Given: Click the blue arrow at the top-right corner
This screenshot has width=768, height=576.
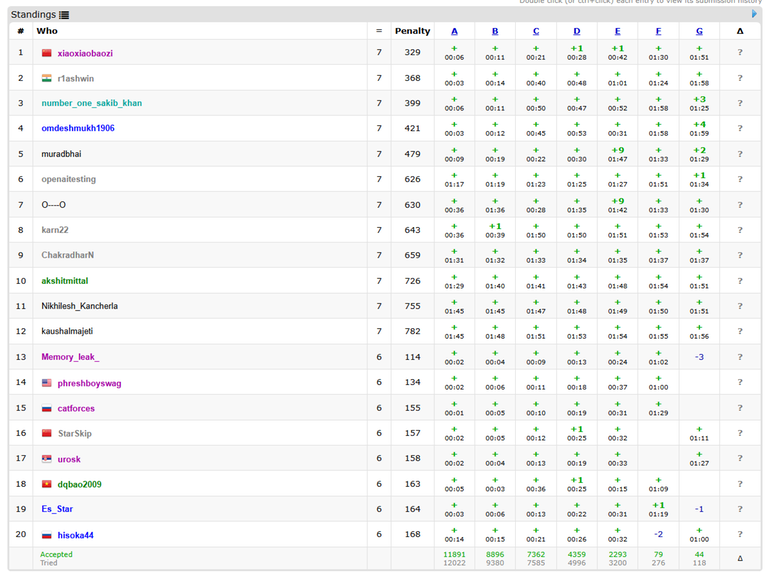Looking at the screenshot, I should coord(754,15).
